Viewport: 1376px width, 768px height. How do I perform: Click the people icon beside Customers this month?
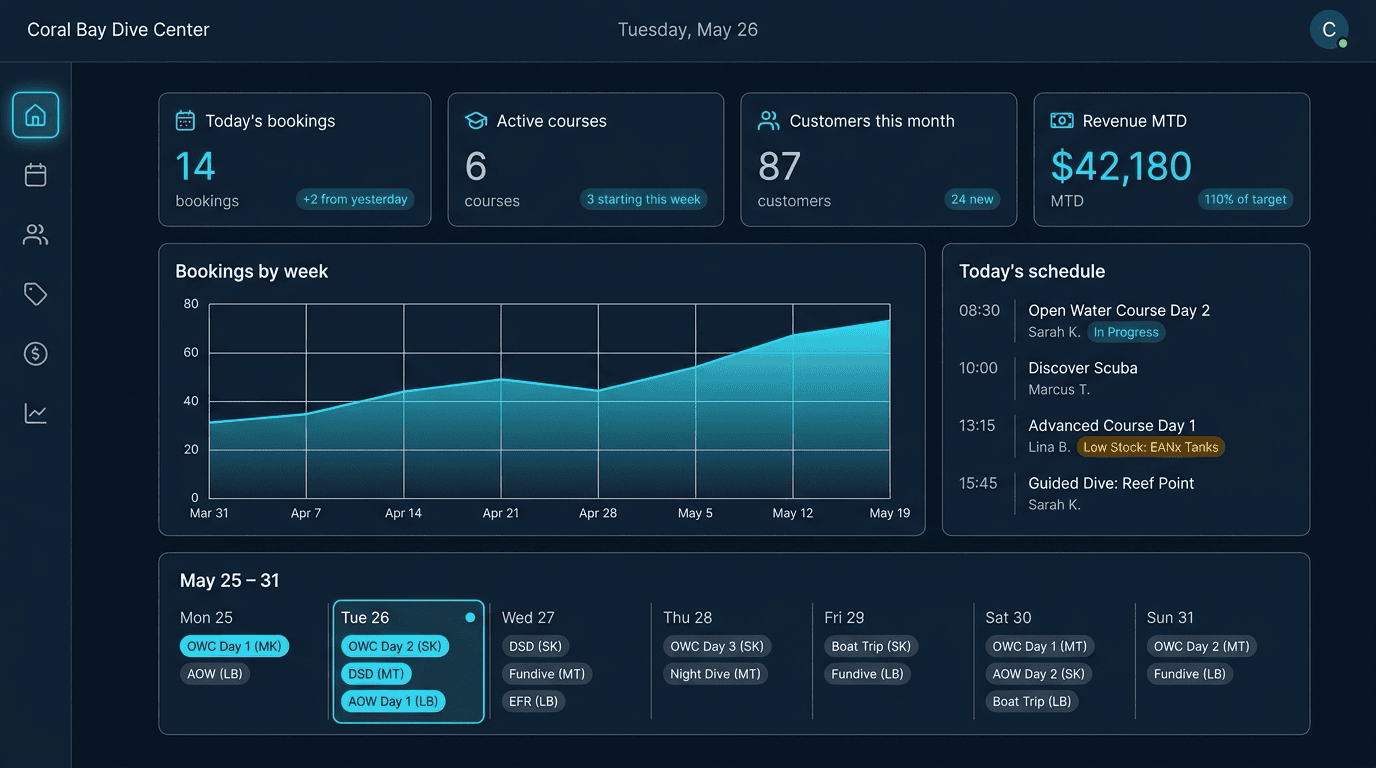click(x=768, y=120)
